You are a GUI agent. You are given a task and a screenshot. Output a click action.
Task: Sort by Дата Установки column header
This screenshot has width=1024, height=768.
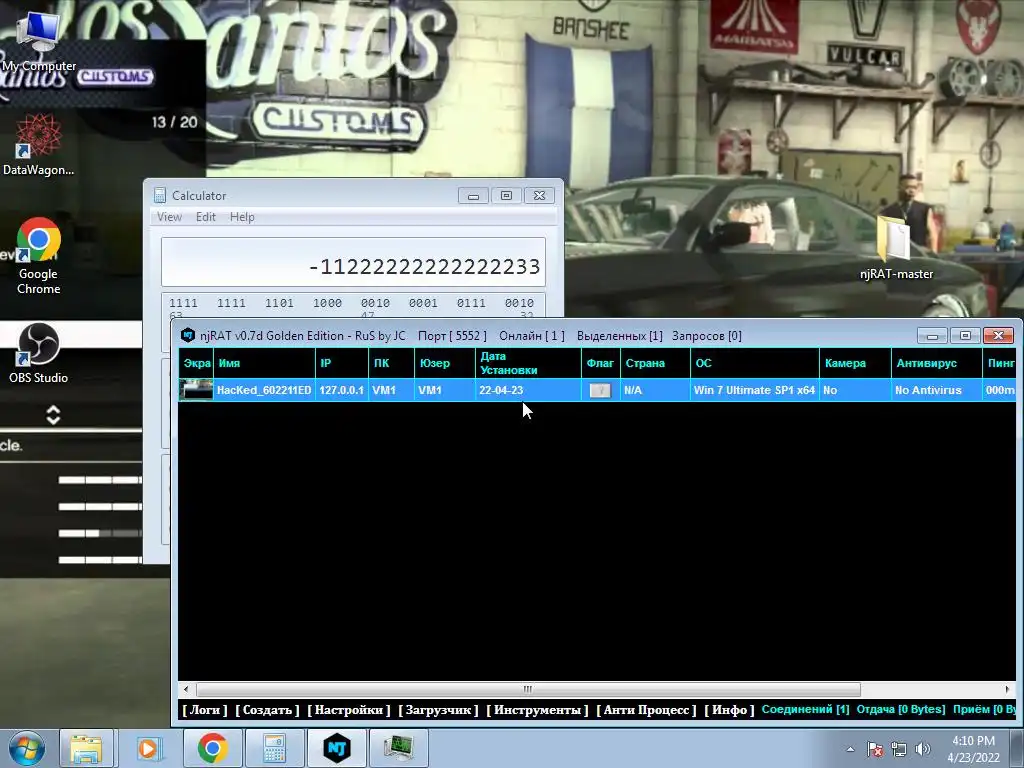tap(528, 363)
